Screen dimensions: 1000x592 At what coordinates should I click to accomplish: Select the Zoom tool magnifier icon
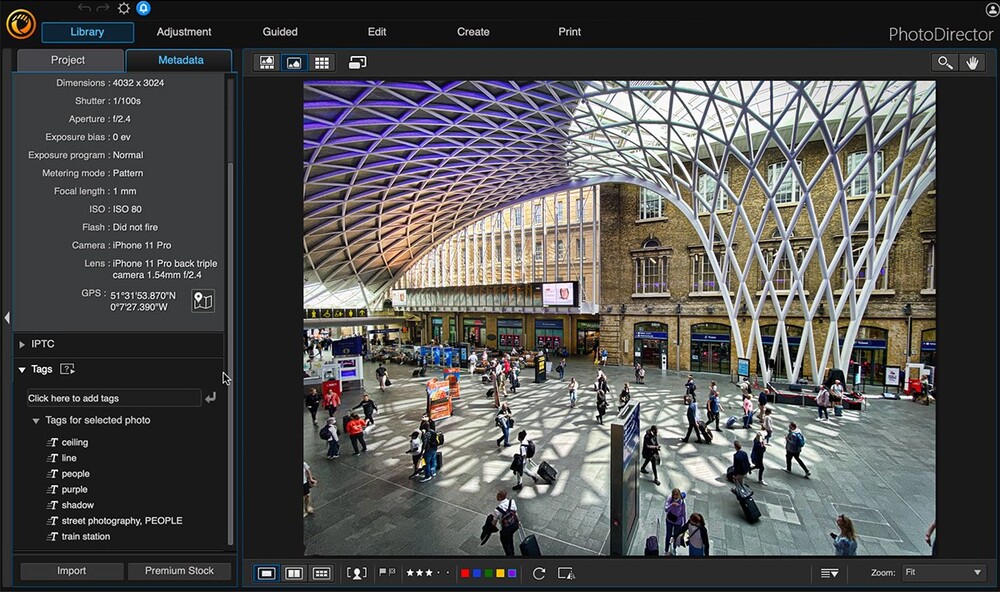946,62
